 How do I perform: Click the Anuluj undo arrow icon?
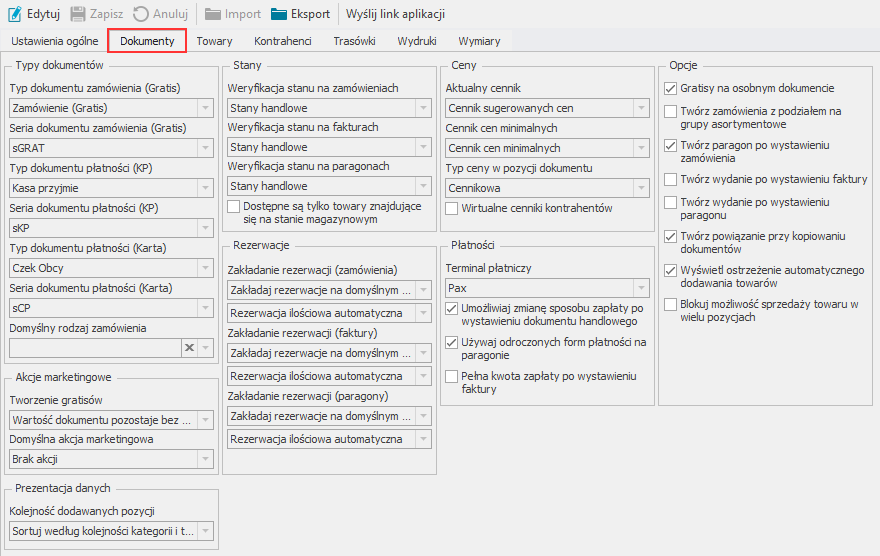tap(141, 14)
